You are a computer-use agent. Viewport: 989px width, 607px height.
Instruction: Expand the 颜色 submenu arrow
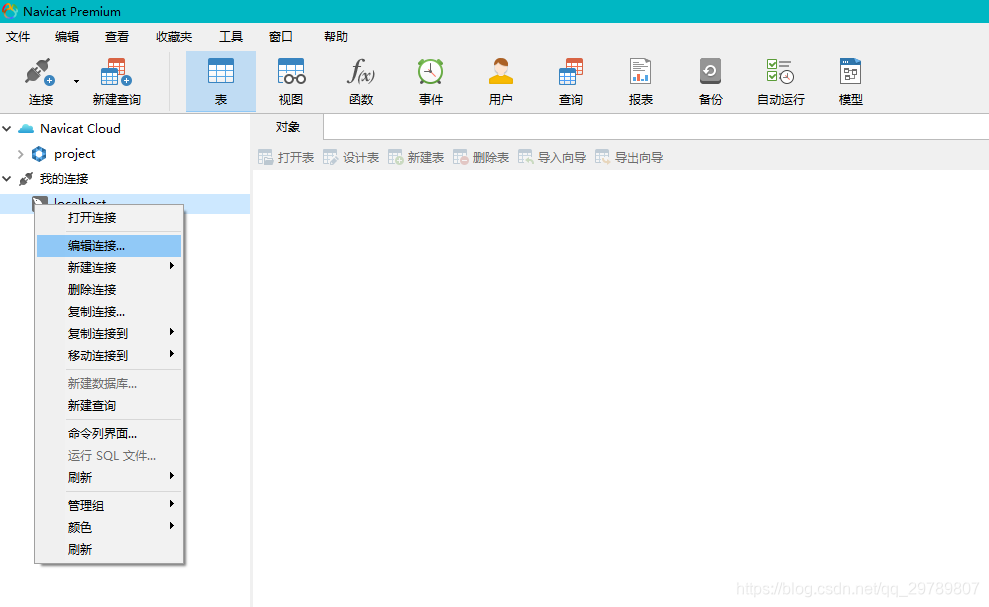pyautogui.click(x=172, y=526)
